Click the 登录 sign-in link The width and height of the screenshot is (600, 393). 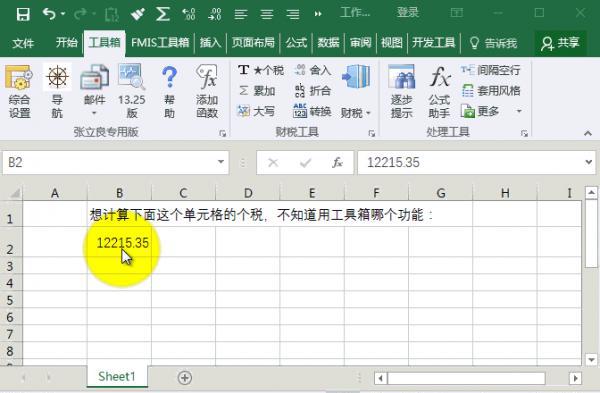click(x=408, y=13)
